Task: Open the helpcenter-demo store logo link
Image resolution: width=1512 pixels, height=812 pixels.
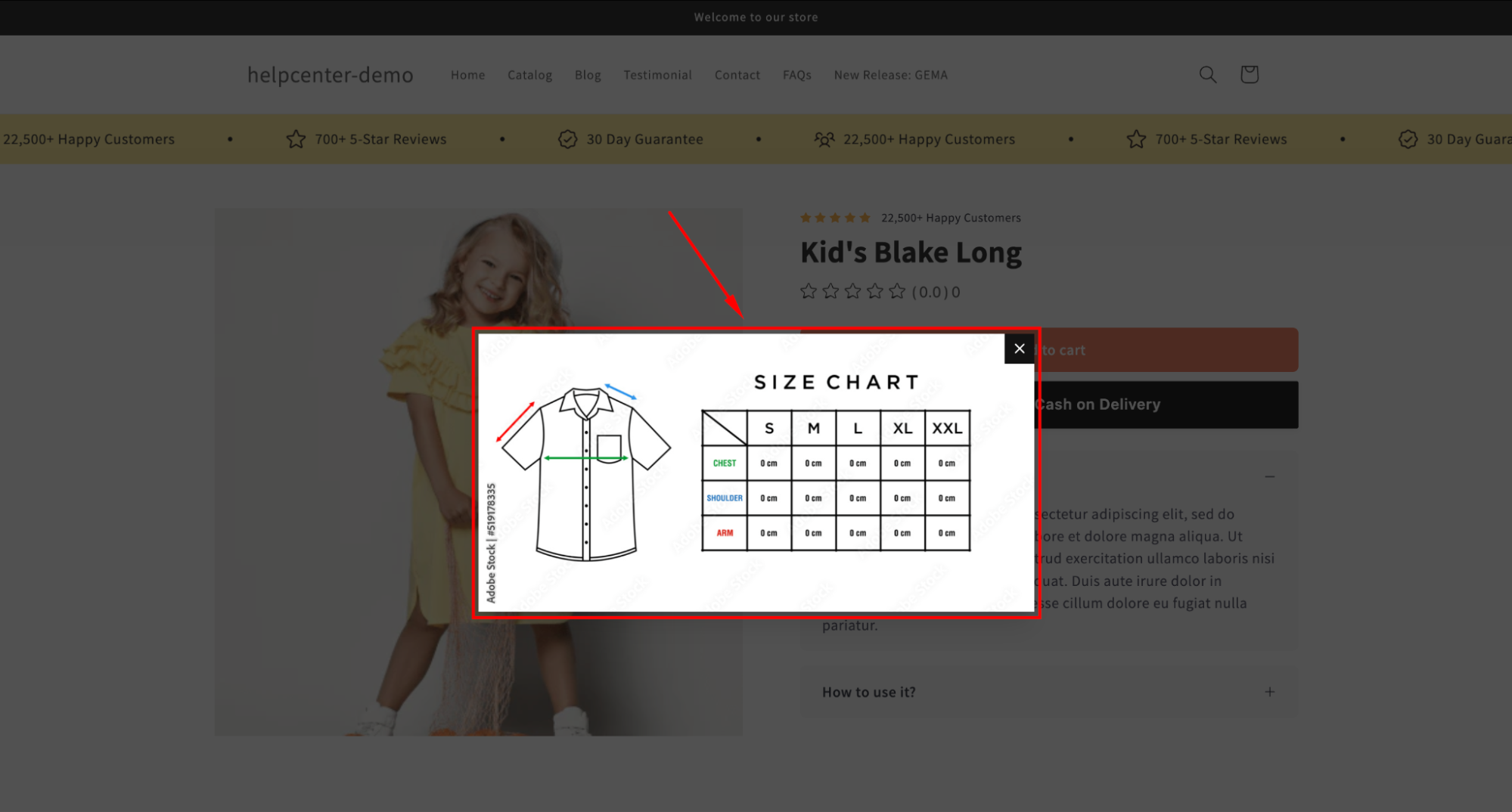Action: tap(331, 75)
